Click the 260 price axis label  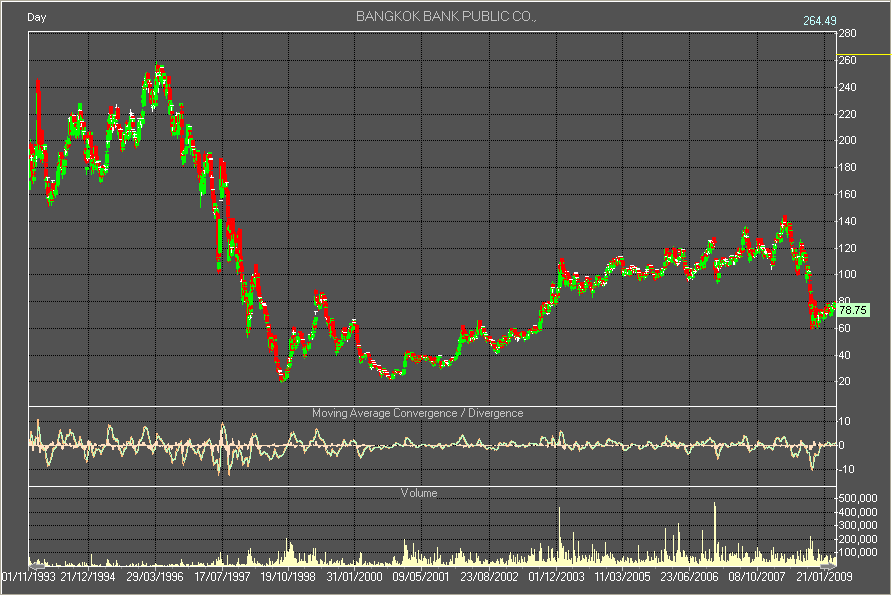tap(848, 60)
